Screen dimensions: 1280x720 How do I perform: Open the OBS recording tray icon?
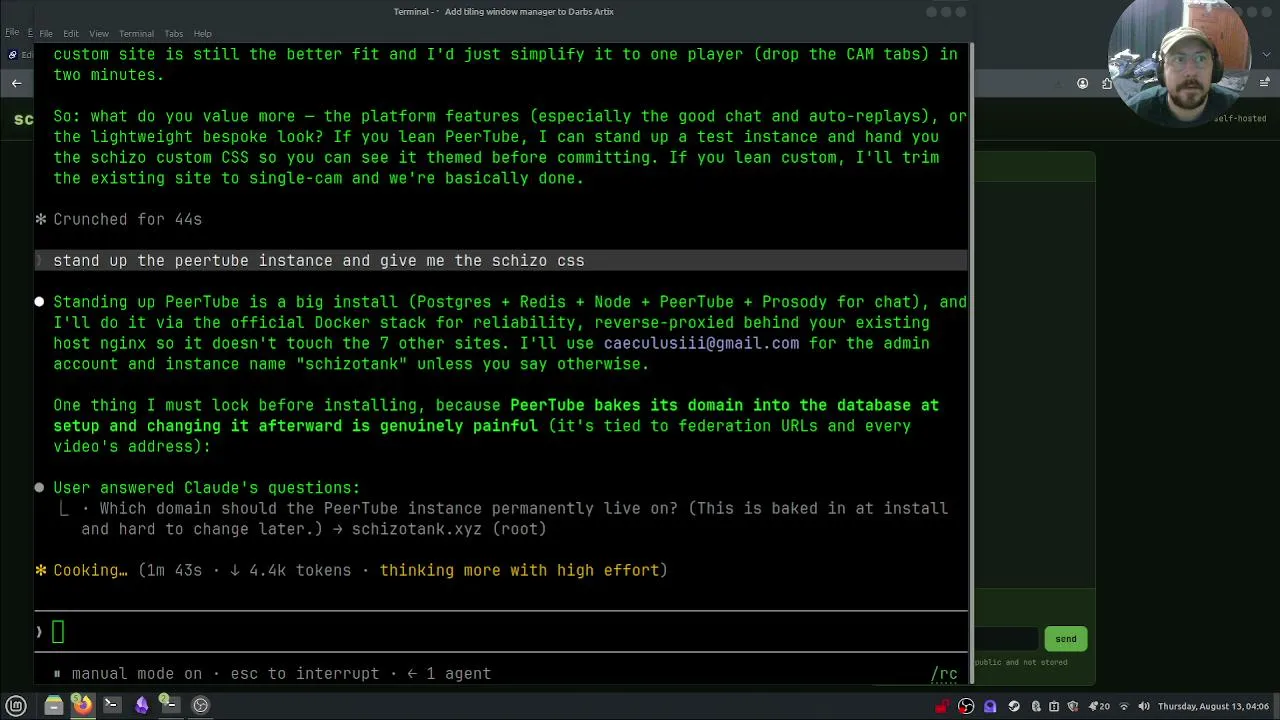966,706
